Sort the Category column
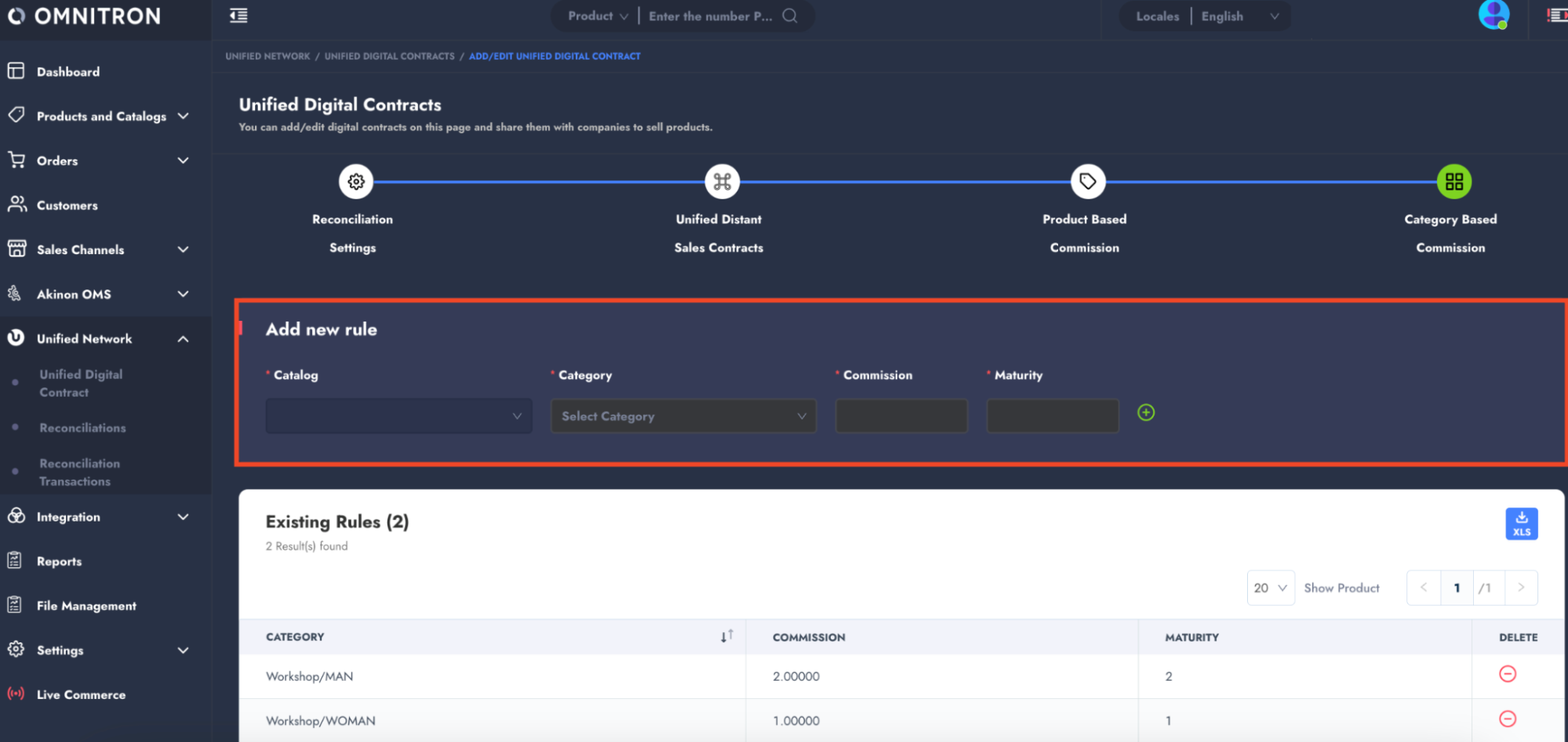 (726, 636)
